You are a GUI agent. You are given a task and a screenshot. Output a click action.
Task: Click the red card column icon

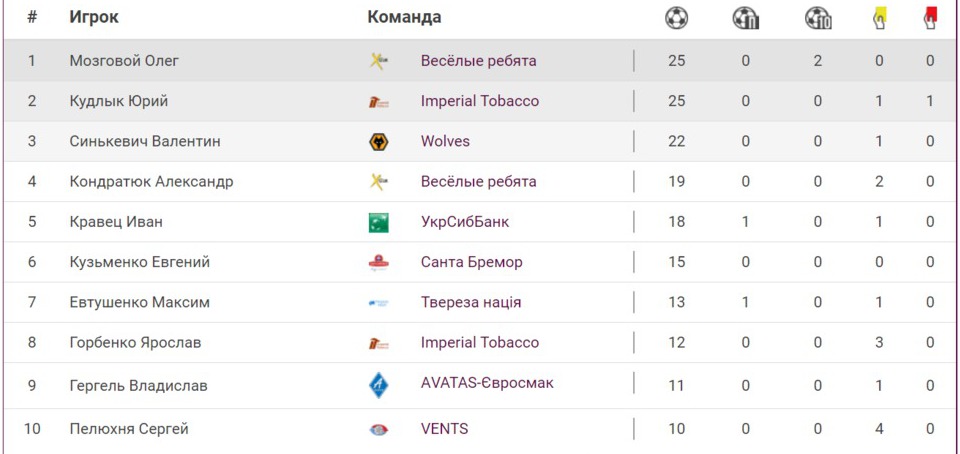coord(930,17)
